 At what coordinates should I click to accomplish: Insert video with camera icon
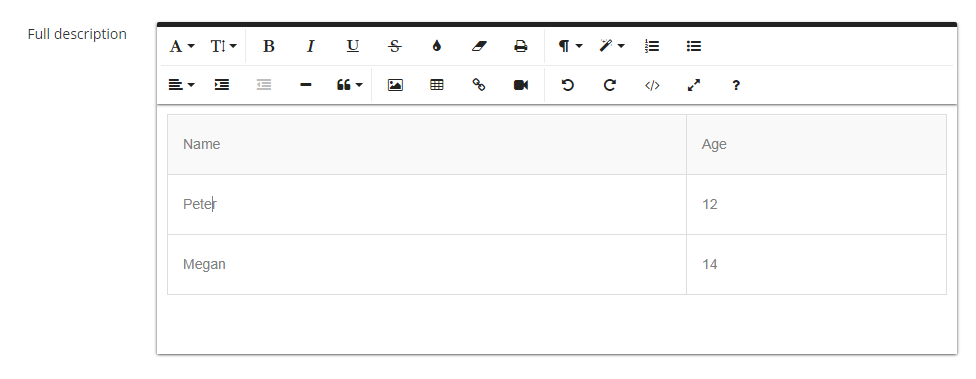point(520,85)
